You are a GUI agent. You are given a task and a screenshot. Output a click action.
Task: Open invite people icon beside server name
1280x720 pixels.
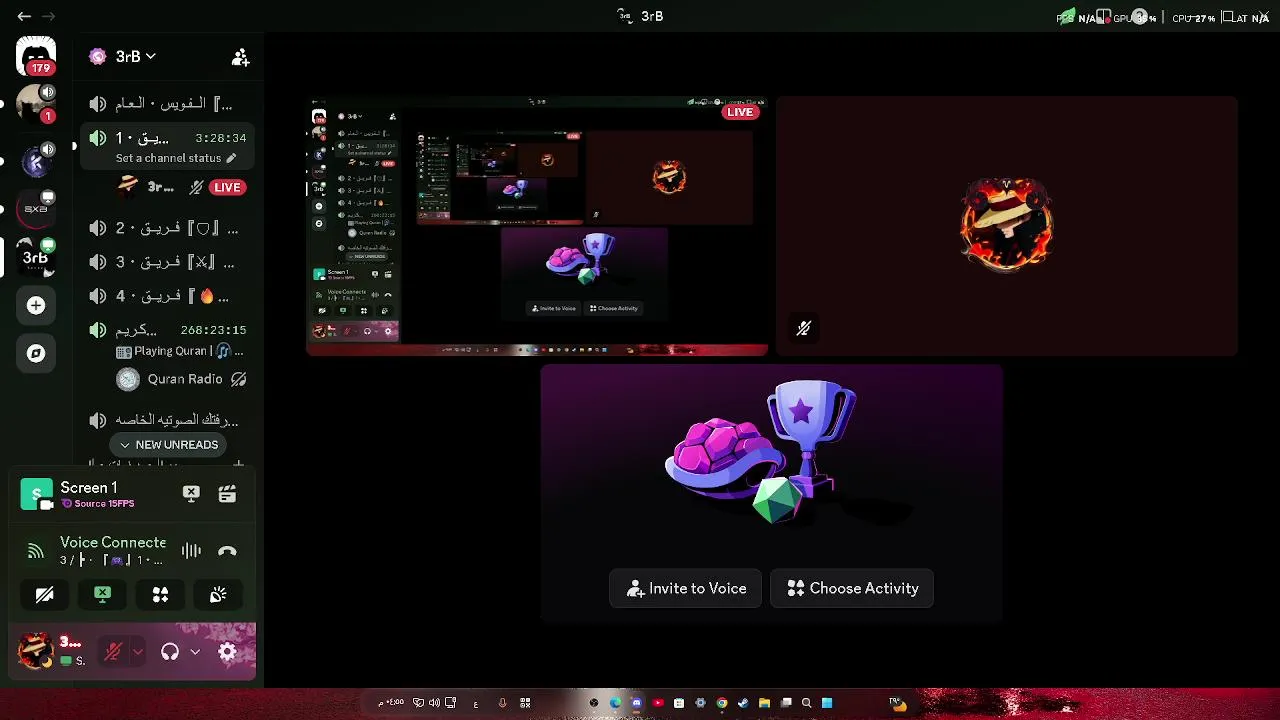(240, 57)
